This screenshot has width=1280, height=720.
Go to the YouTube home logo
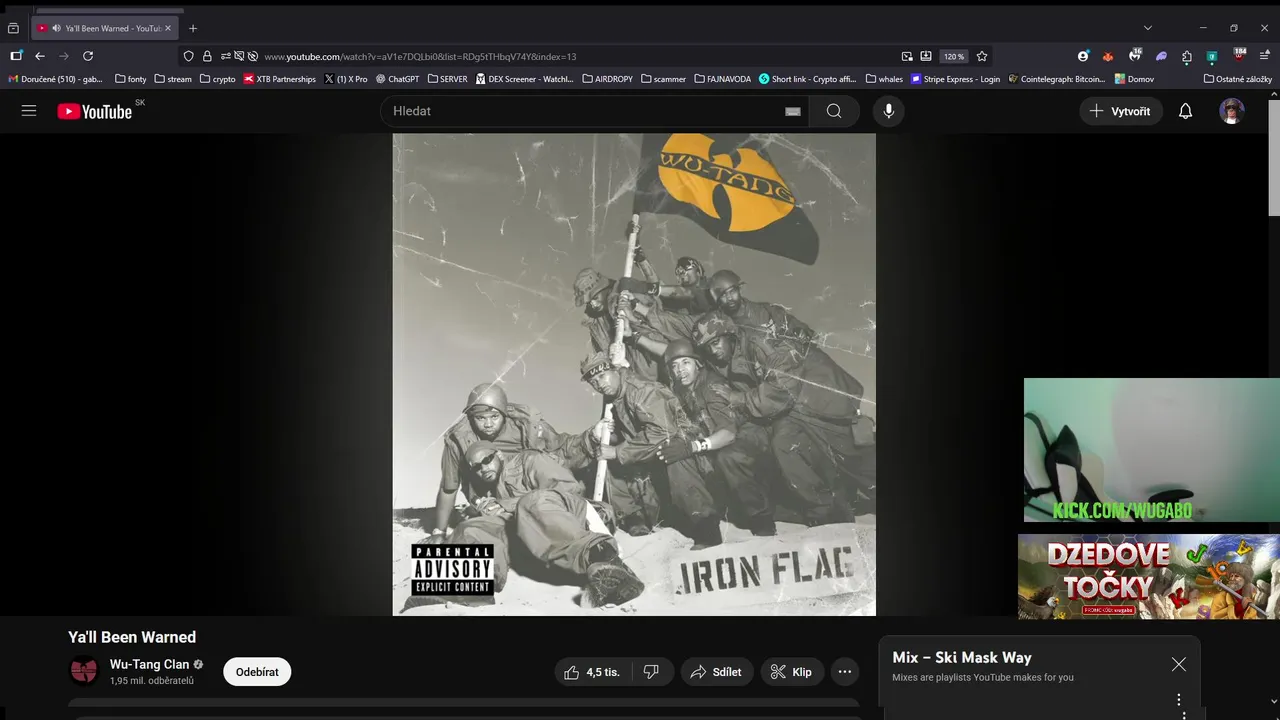(95, 111)
